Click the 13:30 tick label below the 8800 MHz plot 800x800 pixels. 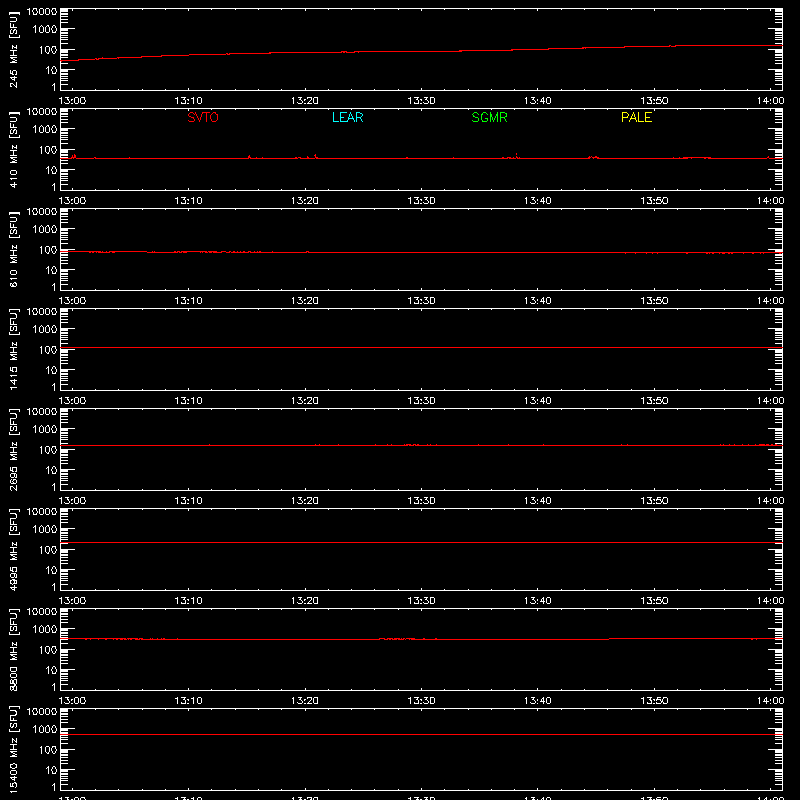pyautogui.click(x=421, y=701)
